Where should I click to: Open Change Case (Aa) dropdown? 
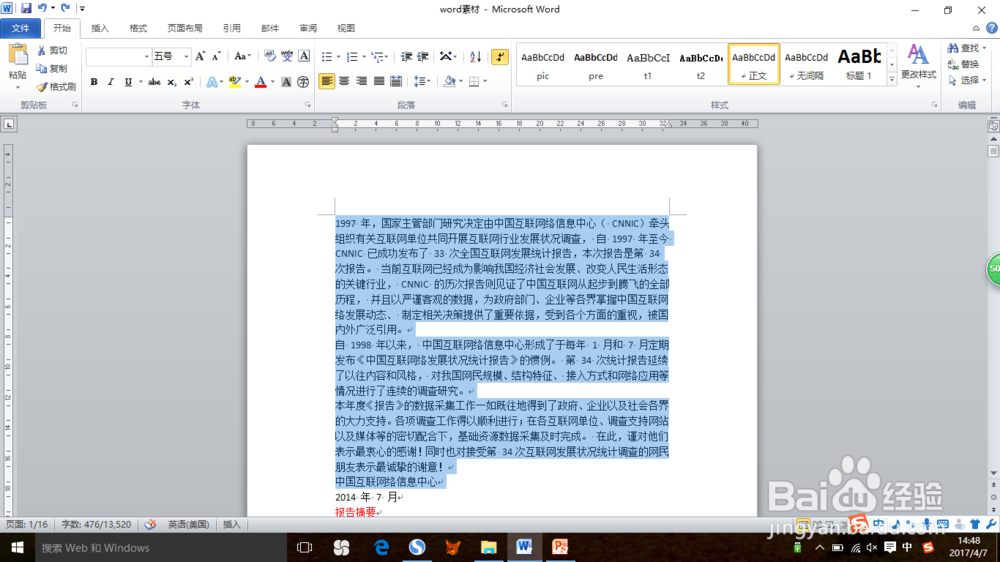pyautogui.click(x=242, y=57)
